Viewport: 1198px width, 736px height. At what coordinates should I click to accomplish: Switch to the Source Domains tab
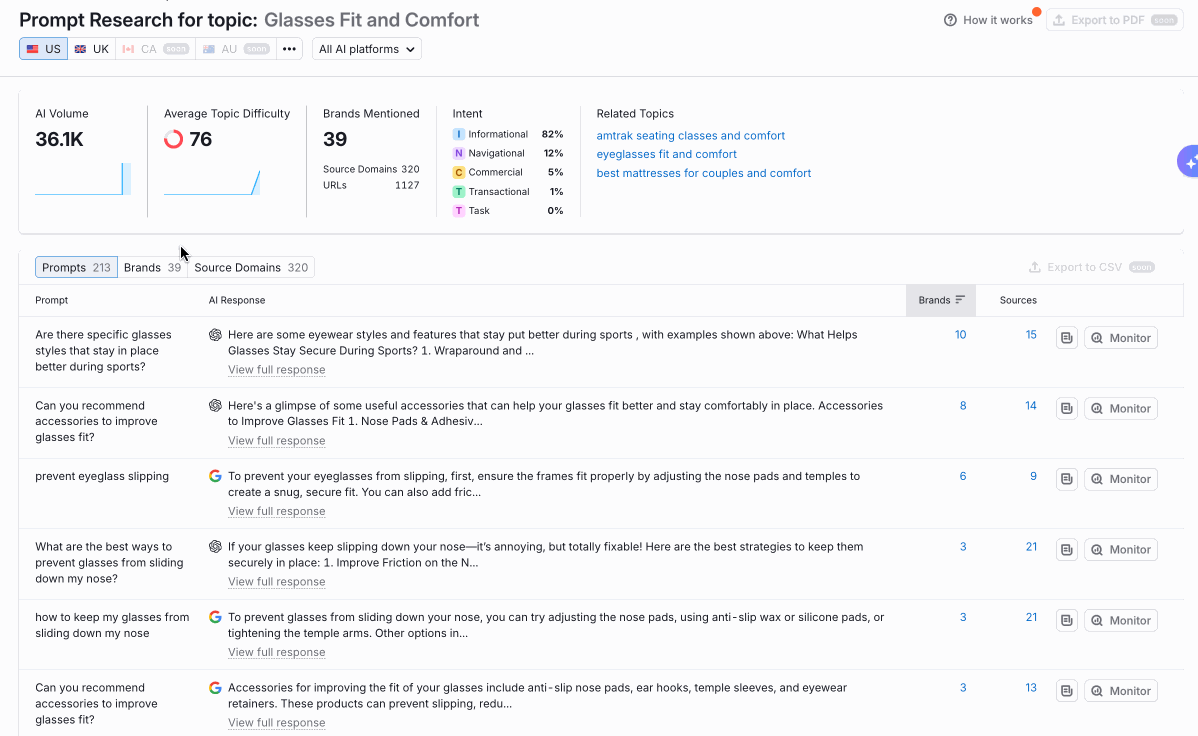click(x=250, y=267)
